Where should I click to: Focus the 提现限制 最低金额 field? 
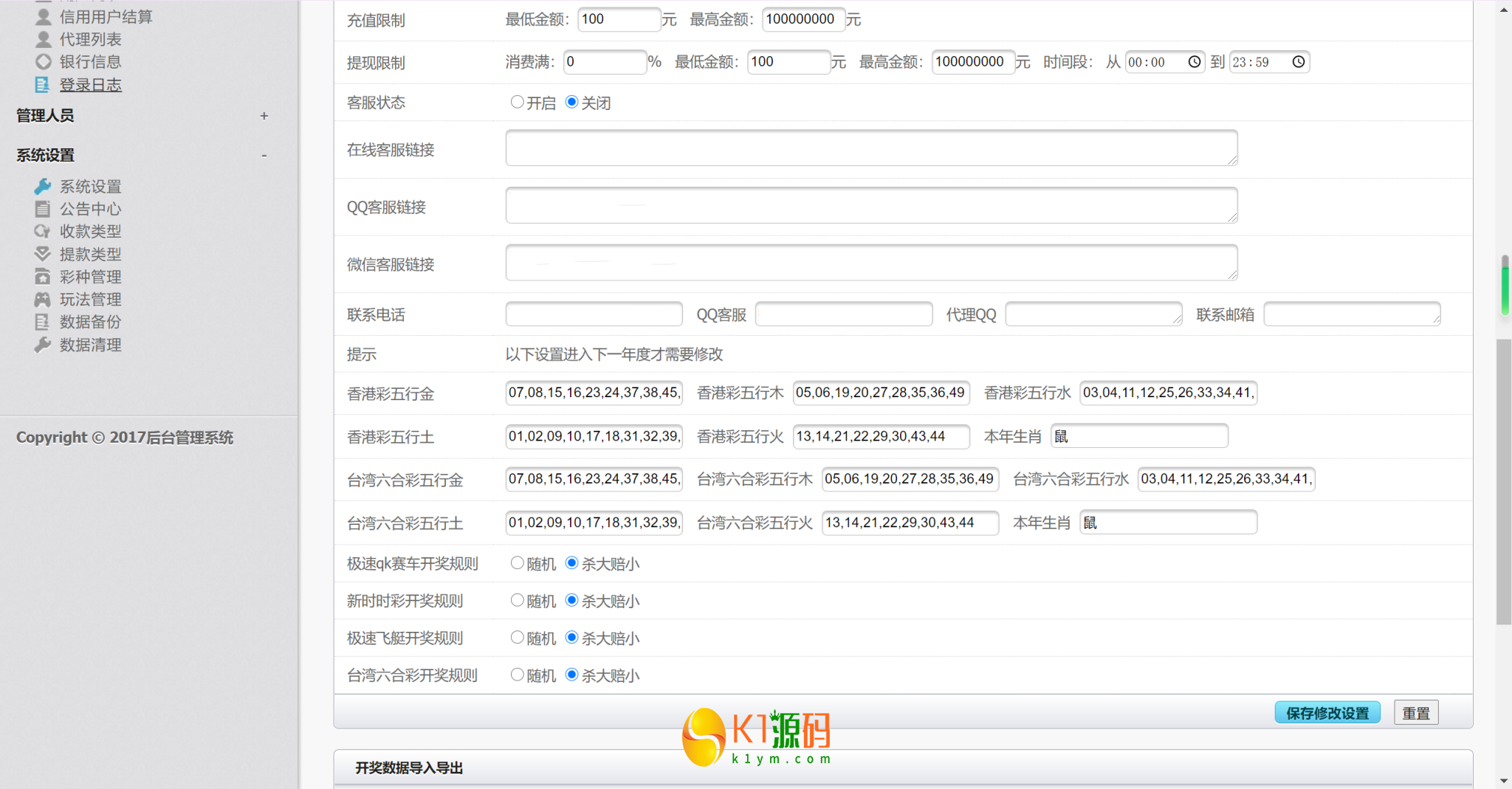coord(788,62)
